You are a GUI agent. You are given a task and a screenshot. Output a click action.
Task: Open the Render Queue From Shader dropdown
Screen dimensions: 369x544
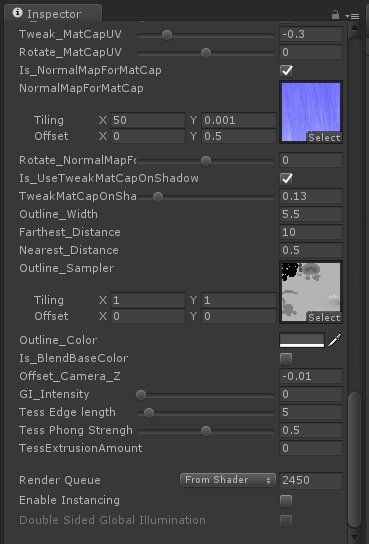coord(228,480)
